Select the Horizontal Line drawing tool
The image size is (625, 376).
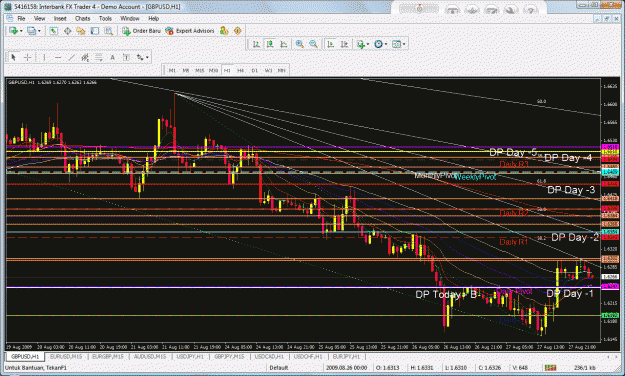(58, 57)
